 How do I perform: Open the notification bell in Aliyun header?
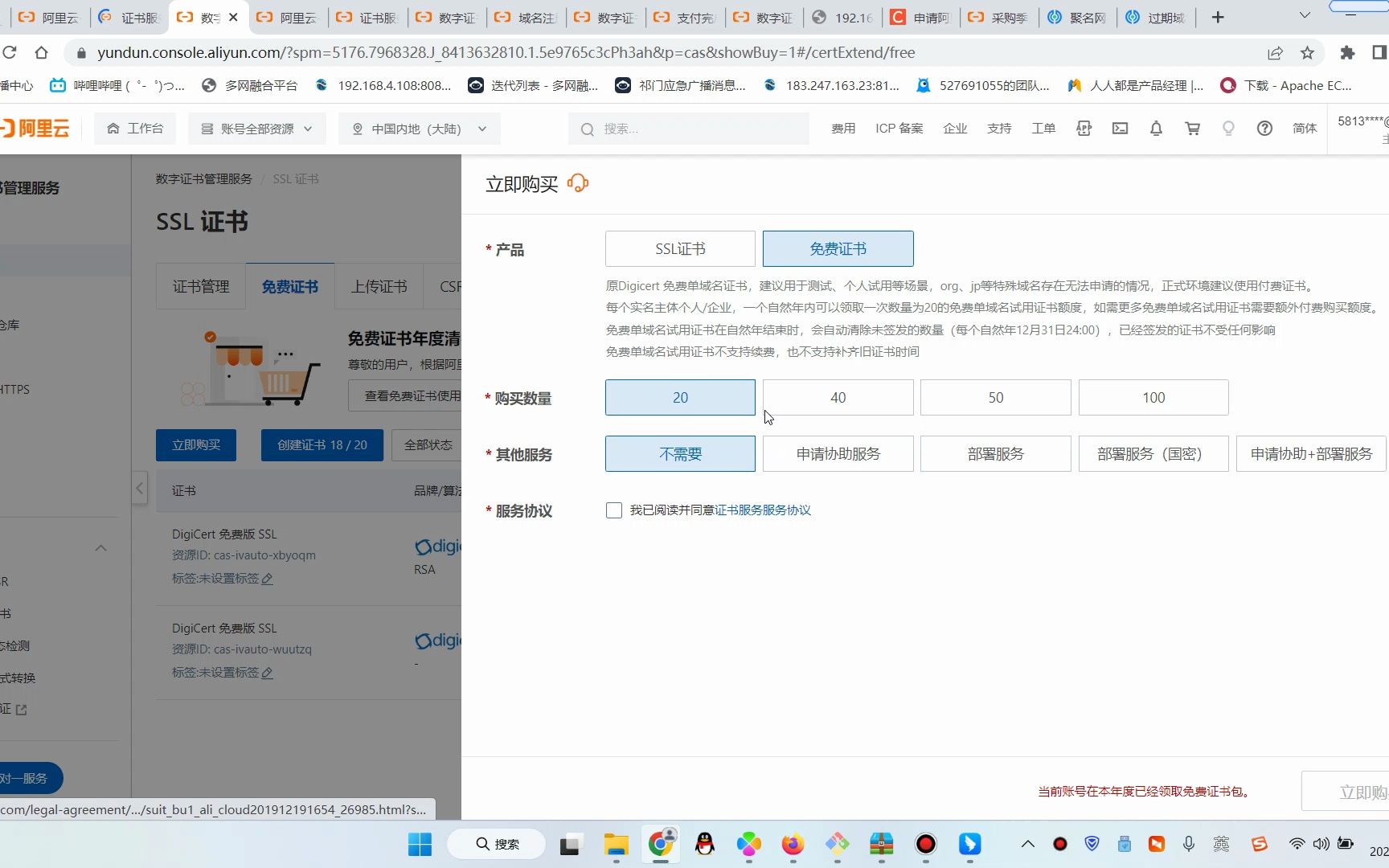1156,129
